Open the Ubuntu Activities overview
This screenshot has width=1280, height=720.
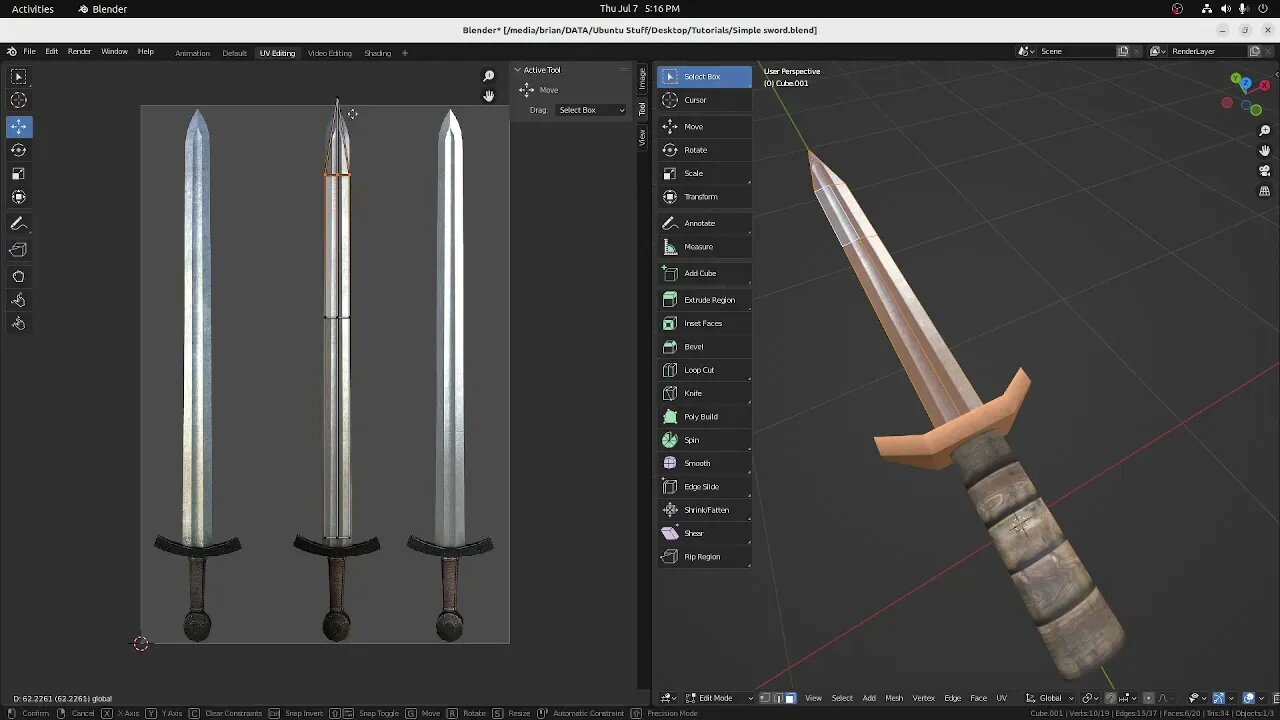(33, 8)
